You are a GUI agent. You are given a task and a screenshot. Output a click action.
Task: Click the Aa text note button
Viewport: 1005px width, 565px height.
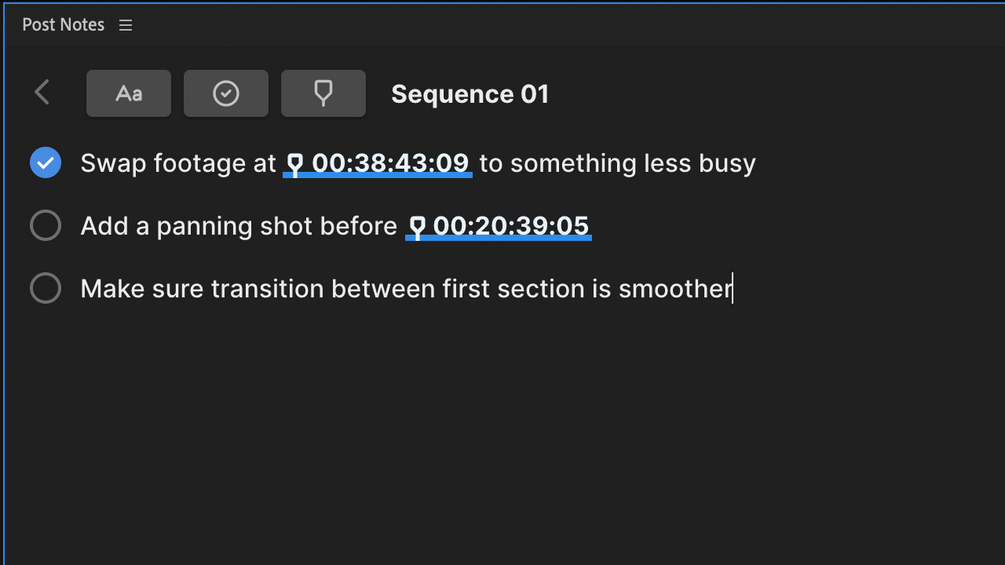click(129, 94)
